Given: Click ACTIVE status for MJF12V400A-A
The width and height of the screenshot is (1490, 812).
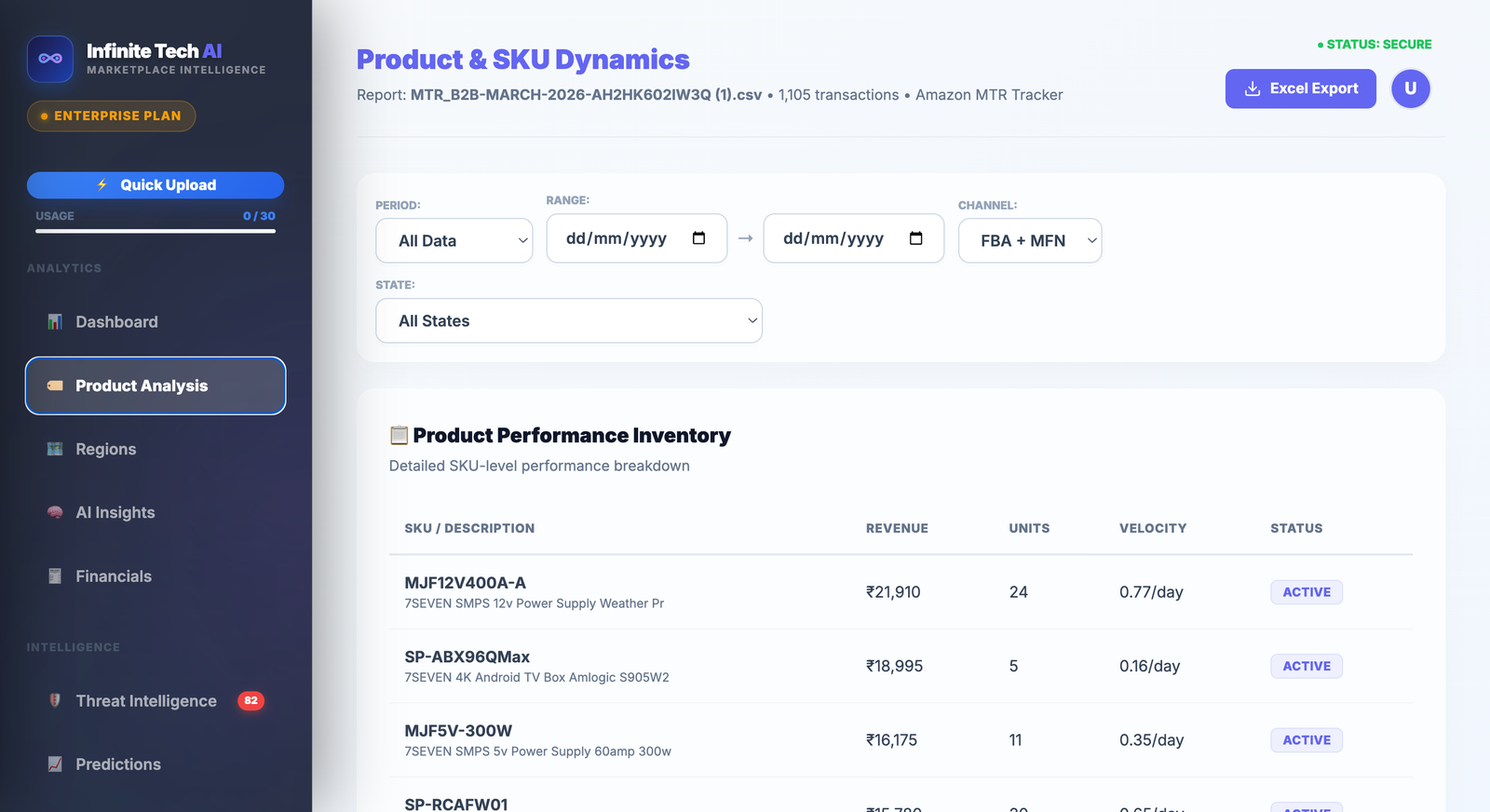Looking at the screenshot, I should click(x=1307, y=592).
